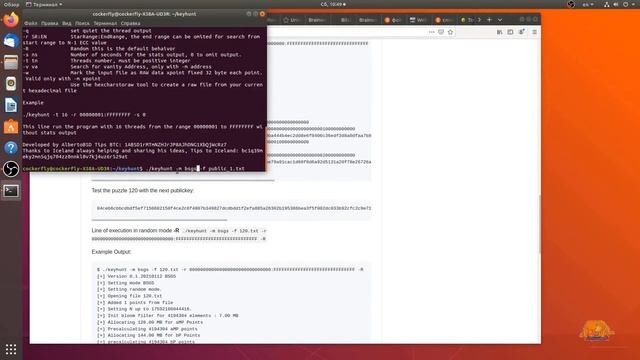Launch Thunderbird mail from the dock
Image resolution: width=640 pixels, height=360 pixels.
point(11,41)
